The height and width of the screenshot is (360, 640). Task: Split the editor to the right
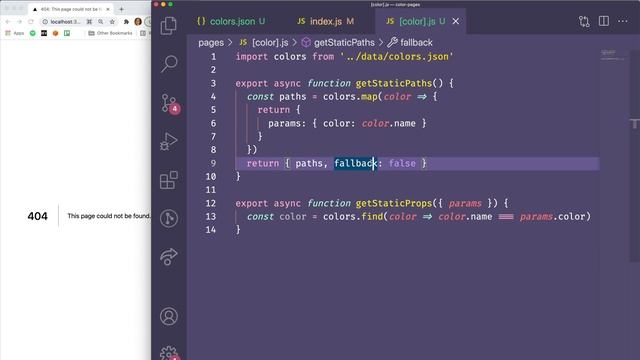point(604,21)
